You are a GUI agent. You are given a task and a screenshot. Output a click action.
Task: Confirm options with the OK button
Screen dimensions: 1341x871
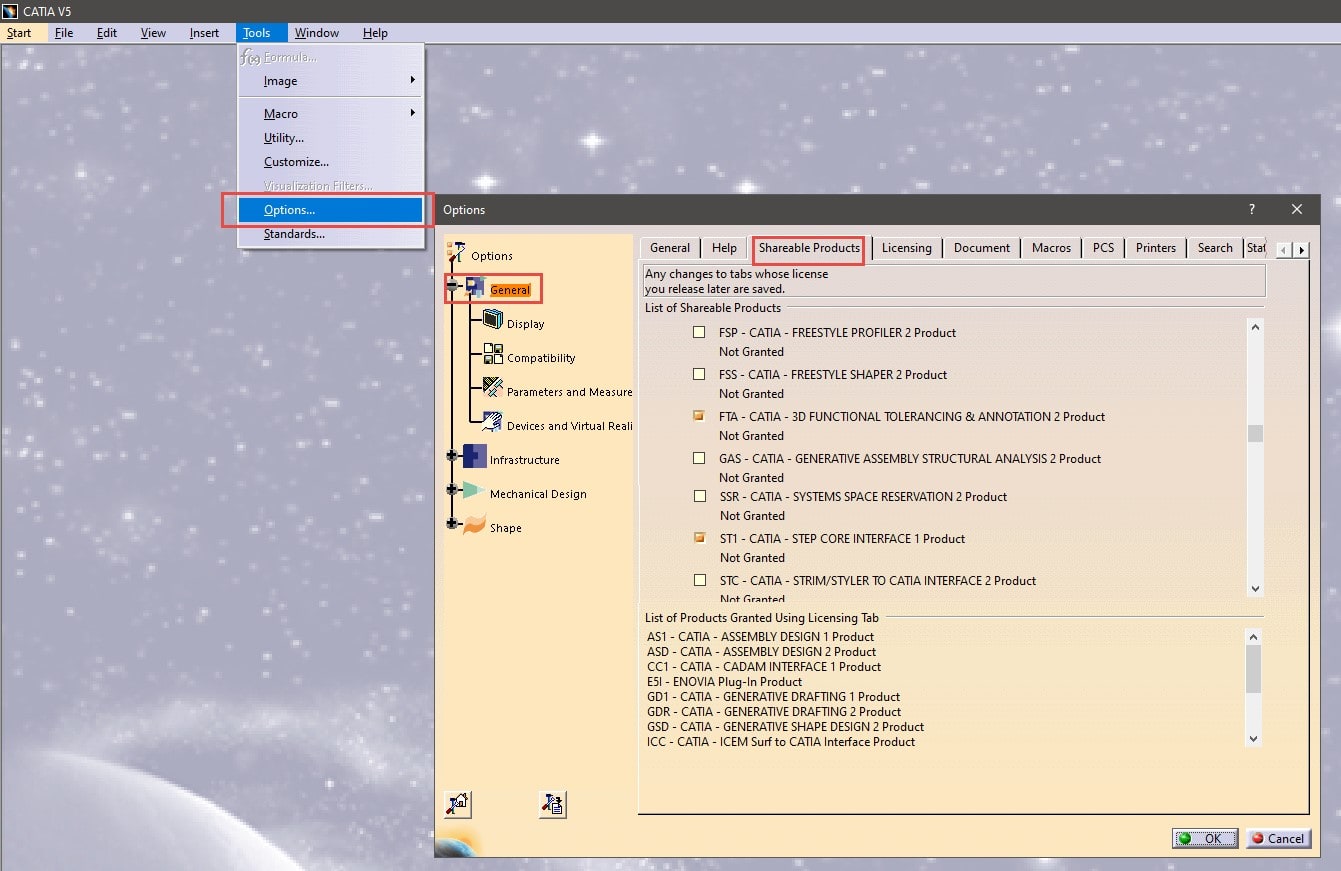point(1204,838)
